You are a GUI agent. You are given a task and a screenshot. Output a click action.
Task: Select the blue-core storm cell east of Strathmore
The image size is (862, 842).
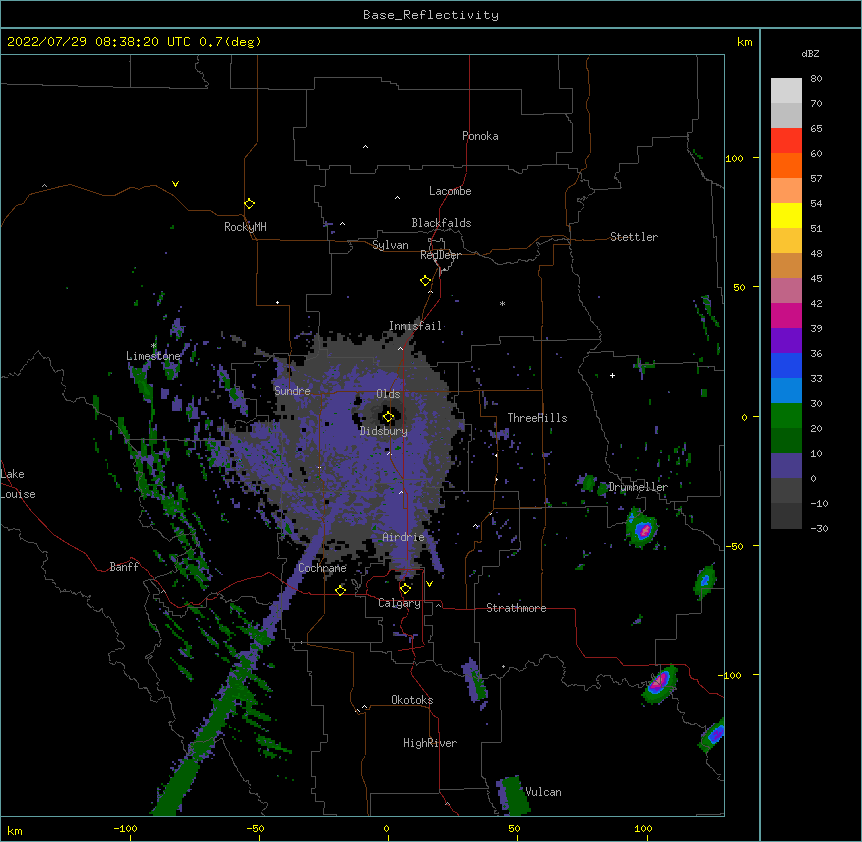pos(705,580)
